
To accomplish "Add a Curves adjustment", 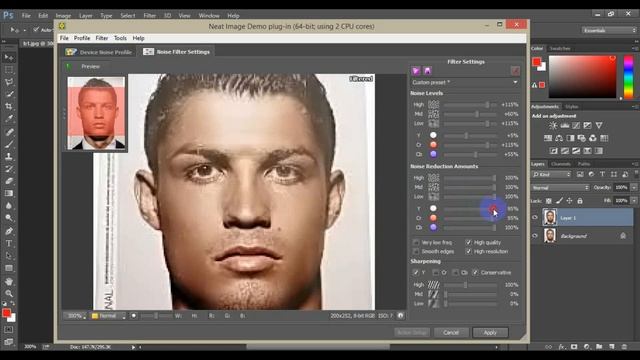I will click(x=576, y=125).
